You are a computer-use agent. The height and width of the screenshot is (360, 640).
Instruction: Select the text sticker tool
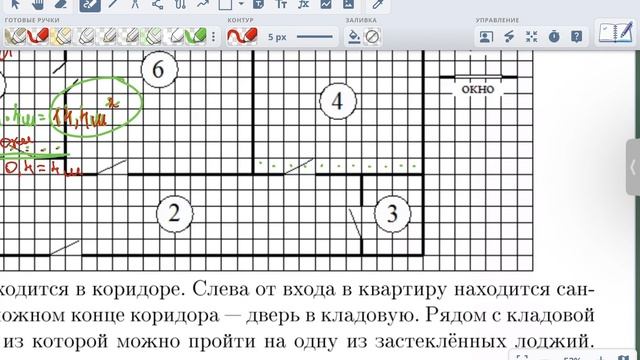point(258,4)
